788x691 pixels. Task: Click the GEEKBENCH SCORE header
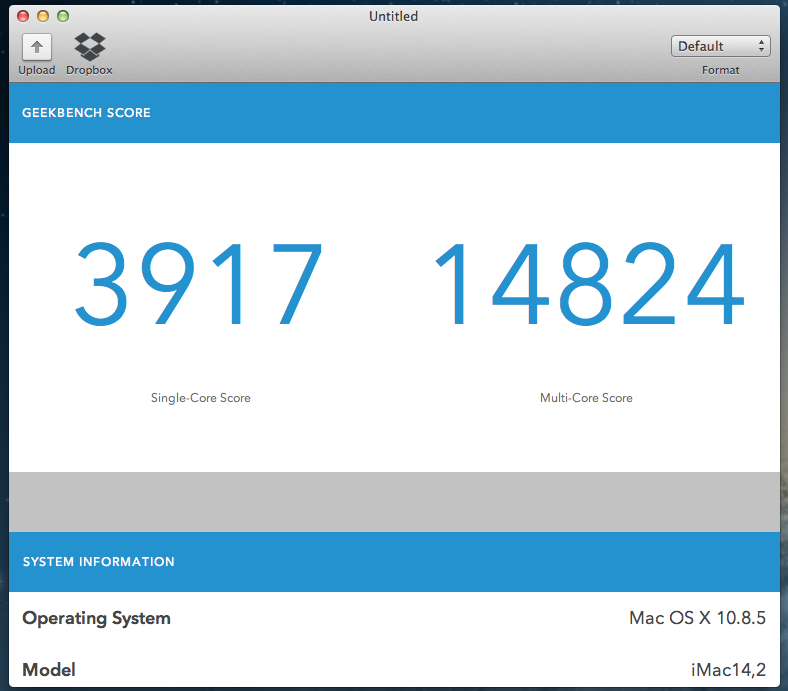tap(86, 113)
